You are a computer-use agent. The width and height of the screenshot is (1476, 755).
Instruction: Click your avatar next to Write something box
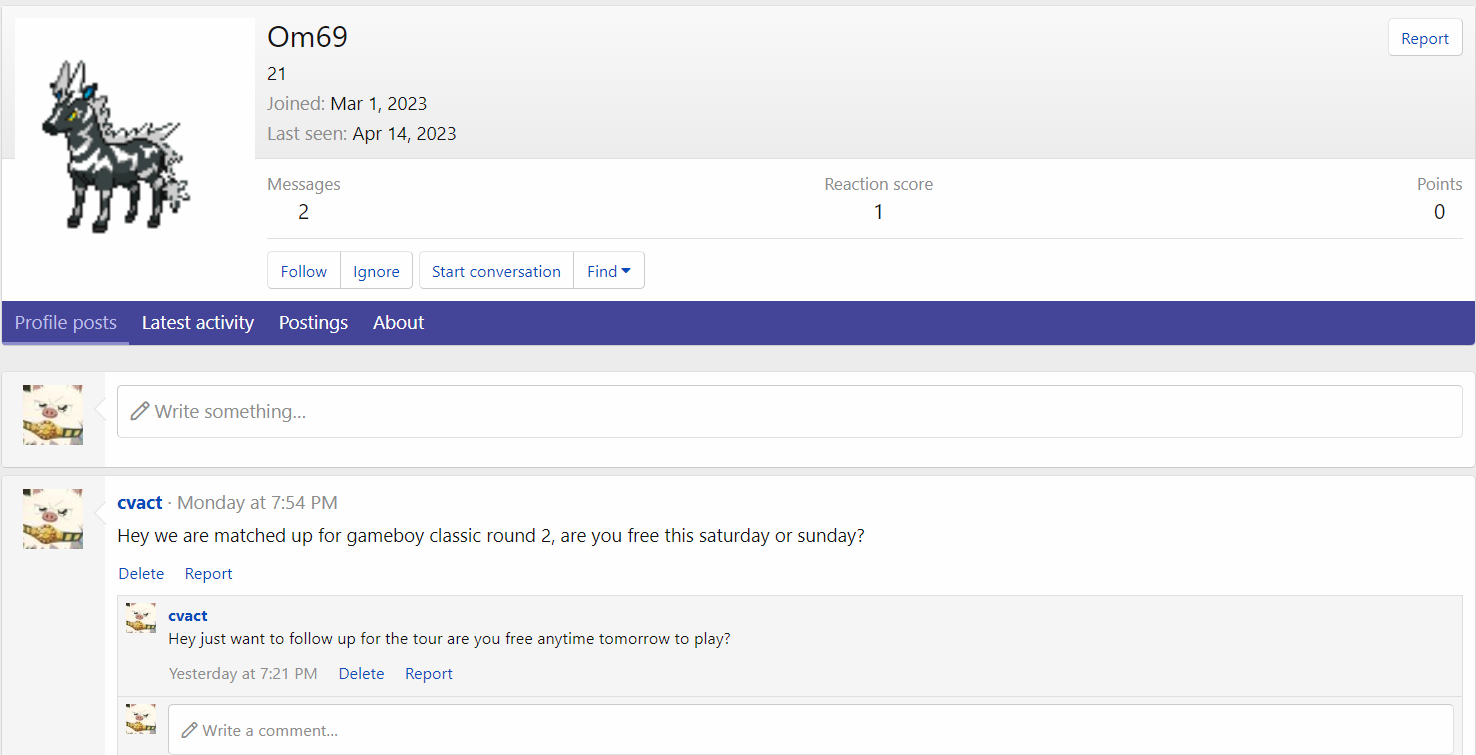(53, 414)
